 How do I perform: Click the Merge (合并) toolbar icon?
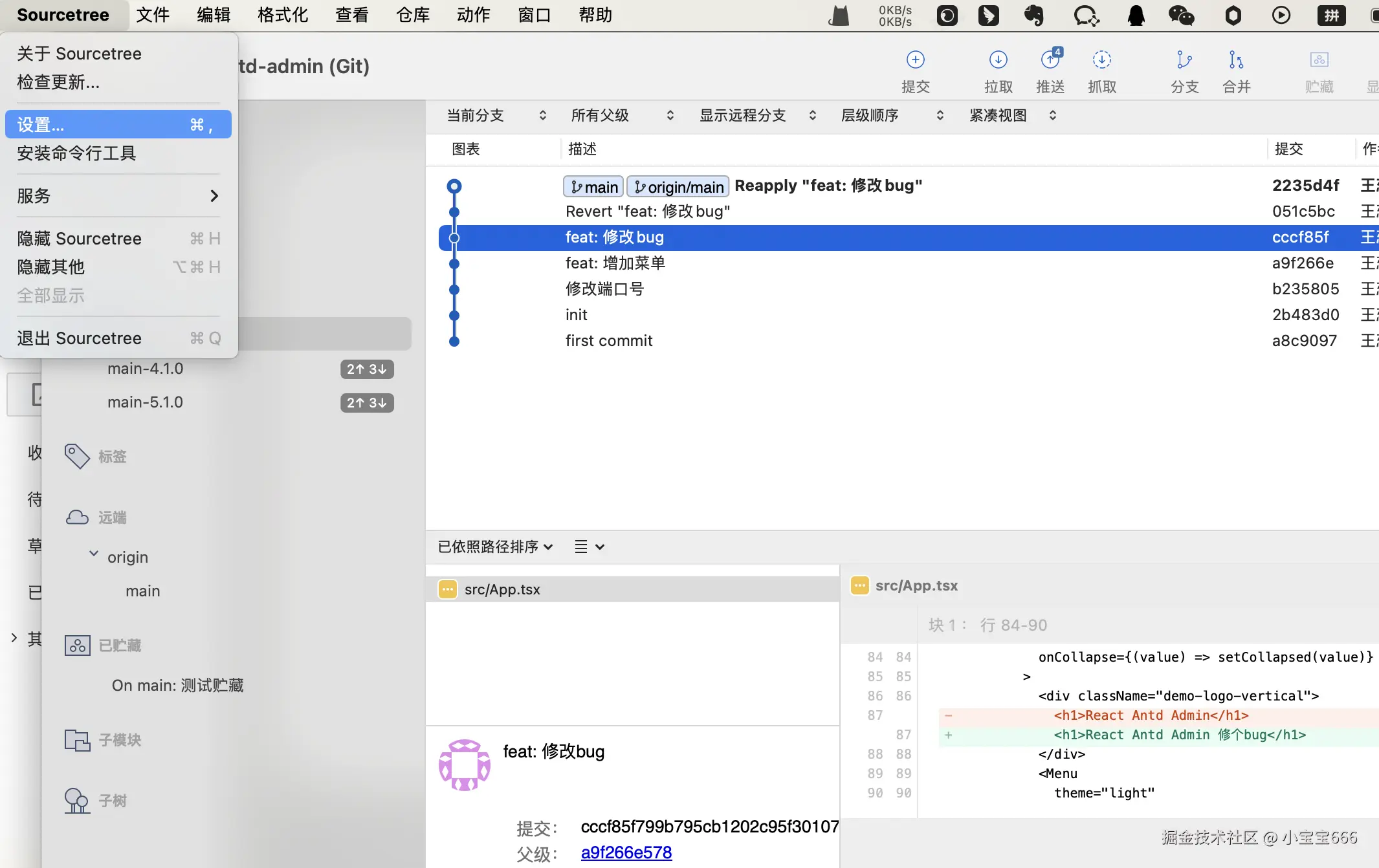point(1236,60)
